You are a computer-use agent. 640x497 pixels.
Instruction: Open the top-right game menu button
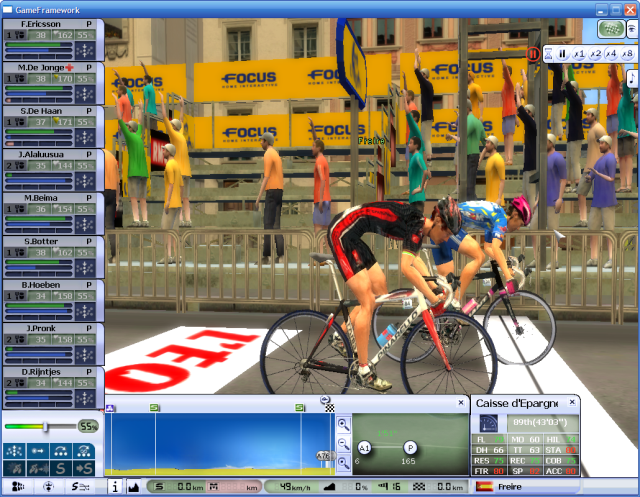tap(611, 29)
